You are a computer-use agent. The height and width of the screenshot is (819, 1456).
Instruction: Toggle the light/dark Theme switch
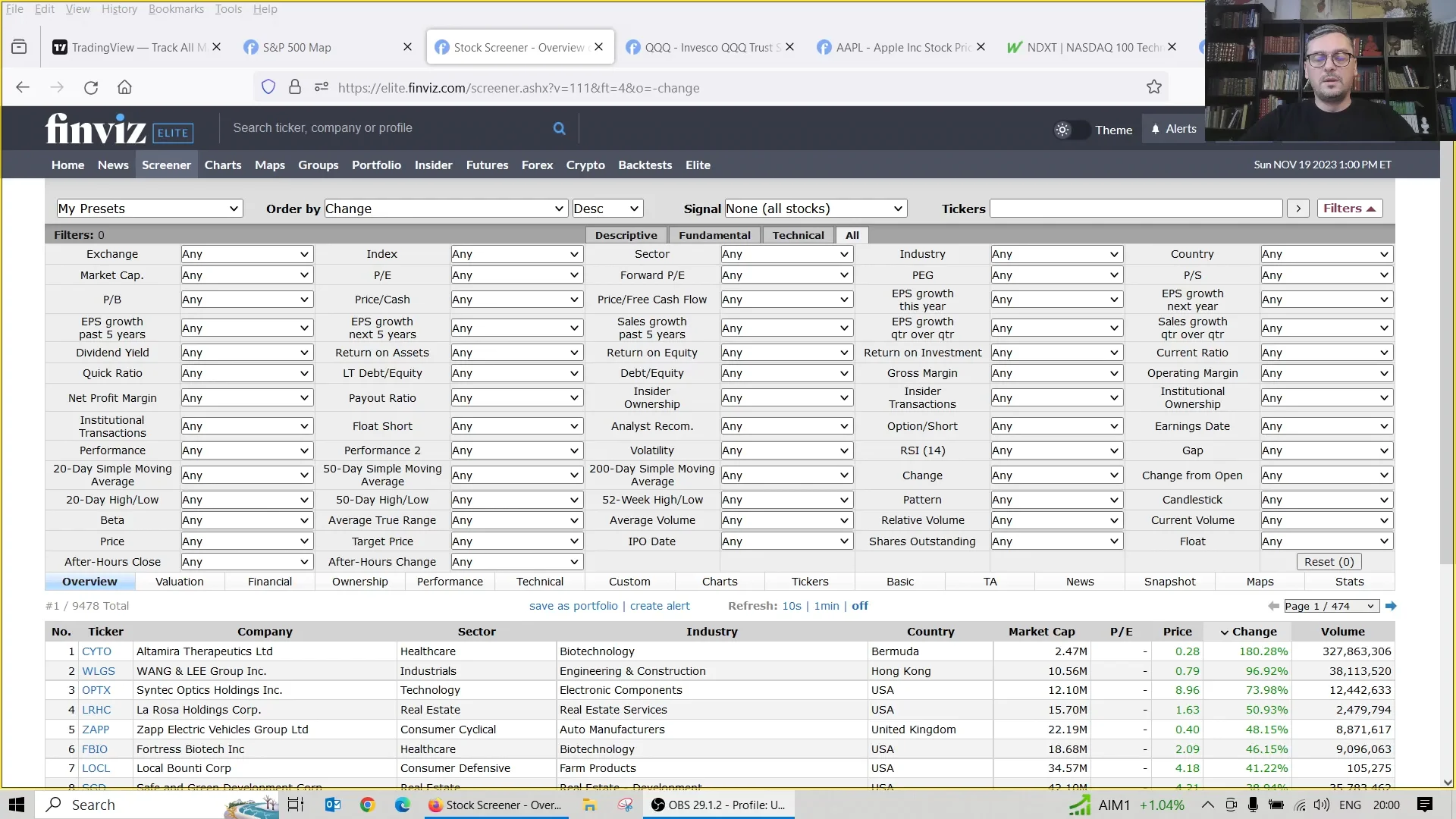point(1071,130)
